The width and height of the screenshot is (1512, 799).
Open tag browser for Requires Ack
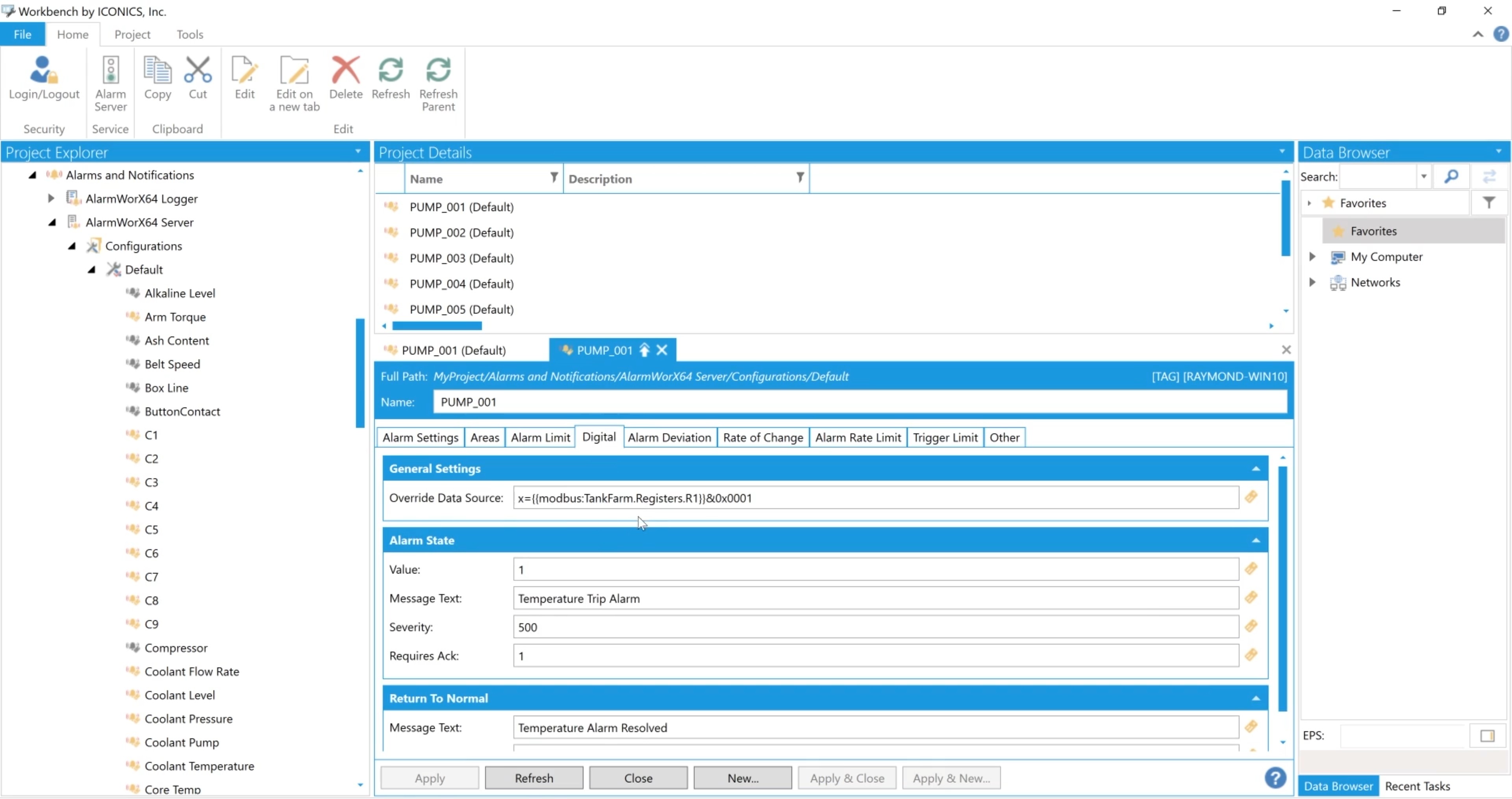[x=1251, y=656]
